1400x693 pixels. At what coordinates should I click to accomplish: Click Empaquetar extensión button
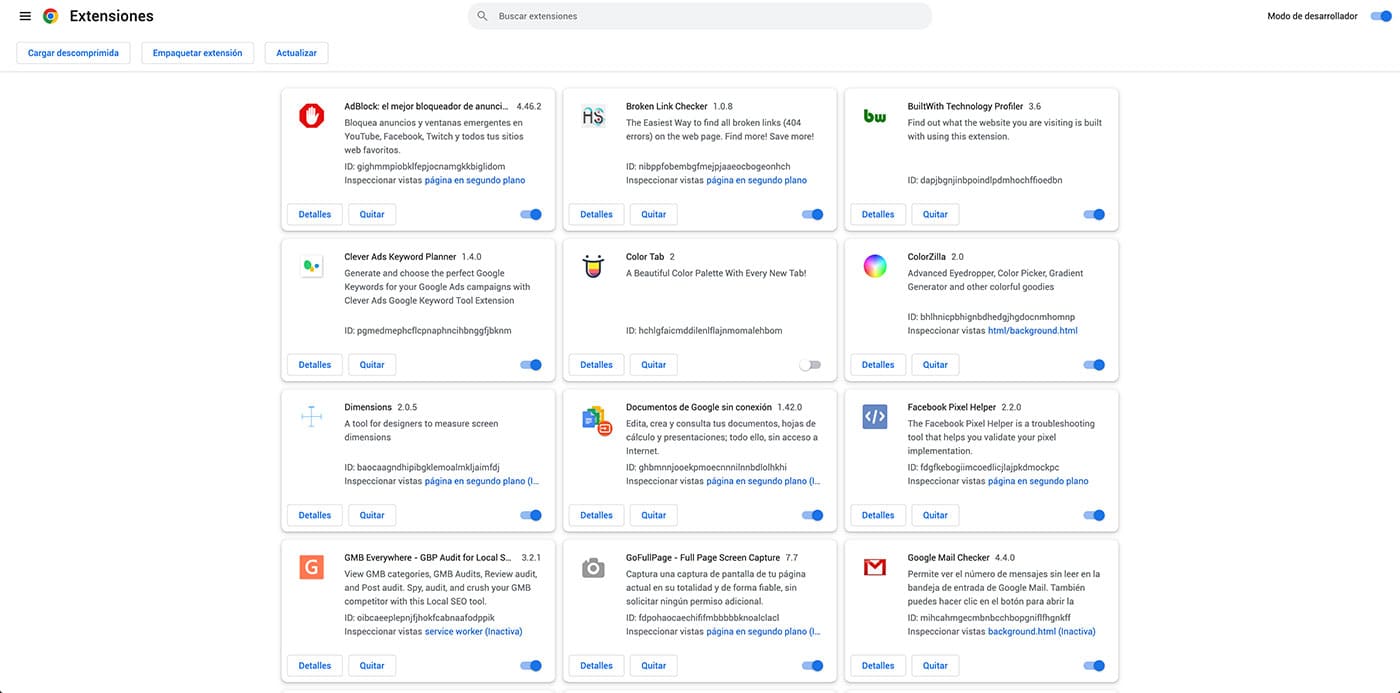198,53
